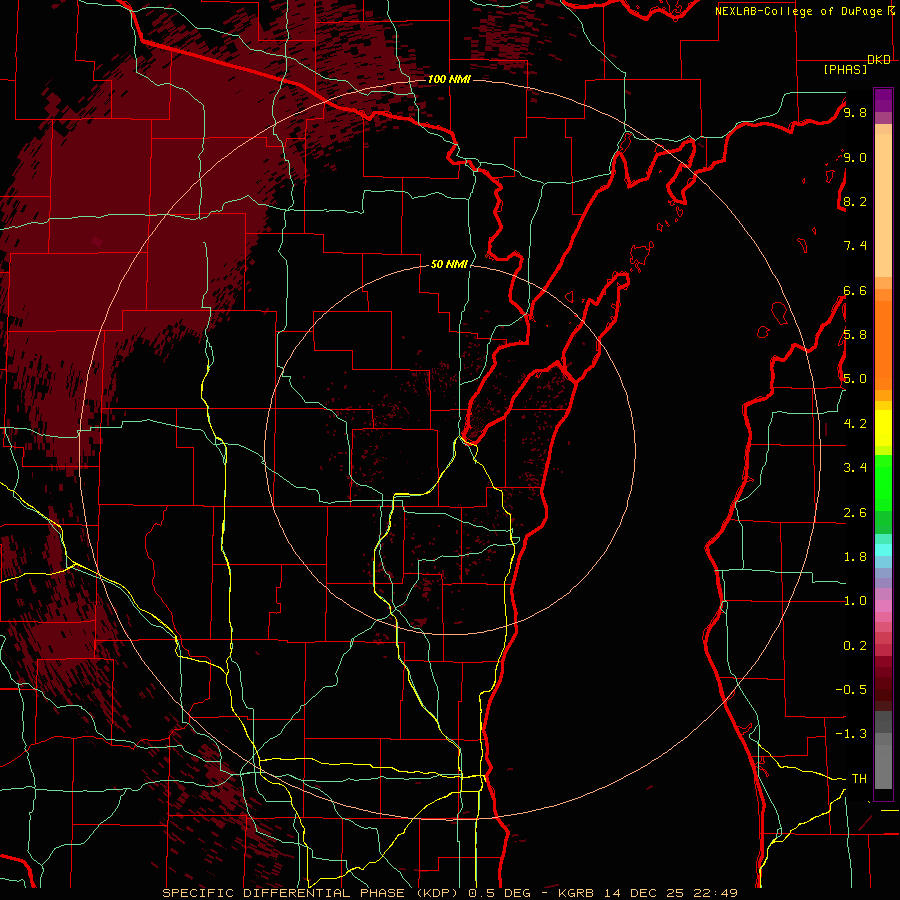The height and width of the screenshot is (900, 900).
Task: Click the "0.2" value on the color scale
Action: pos(855,646)
